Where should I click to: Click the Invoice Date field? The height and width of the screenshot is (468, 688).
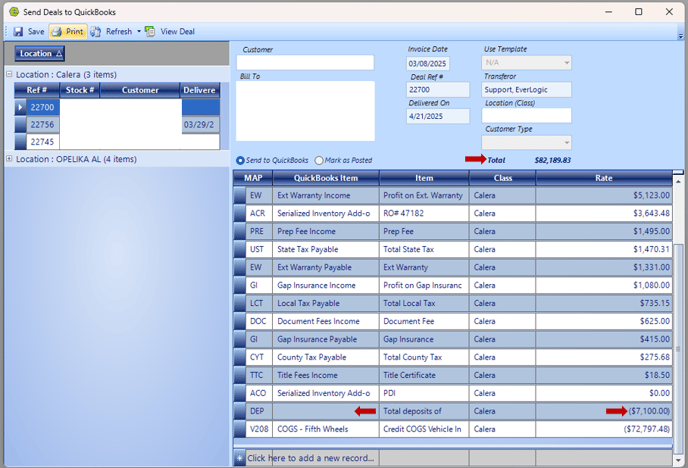point(427,64)
